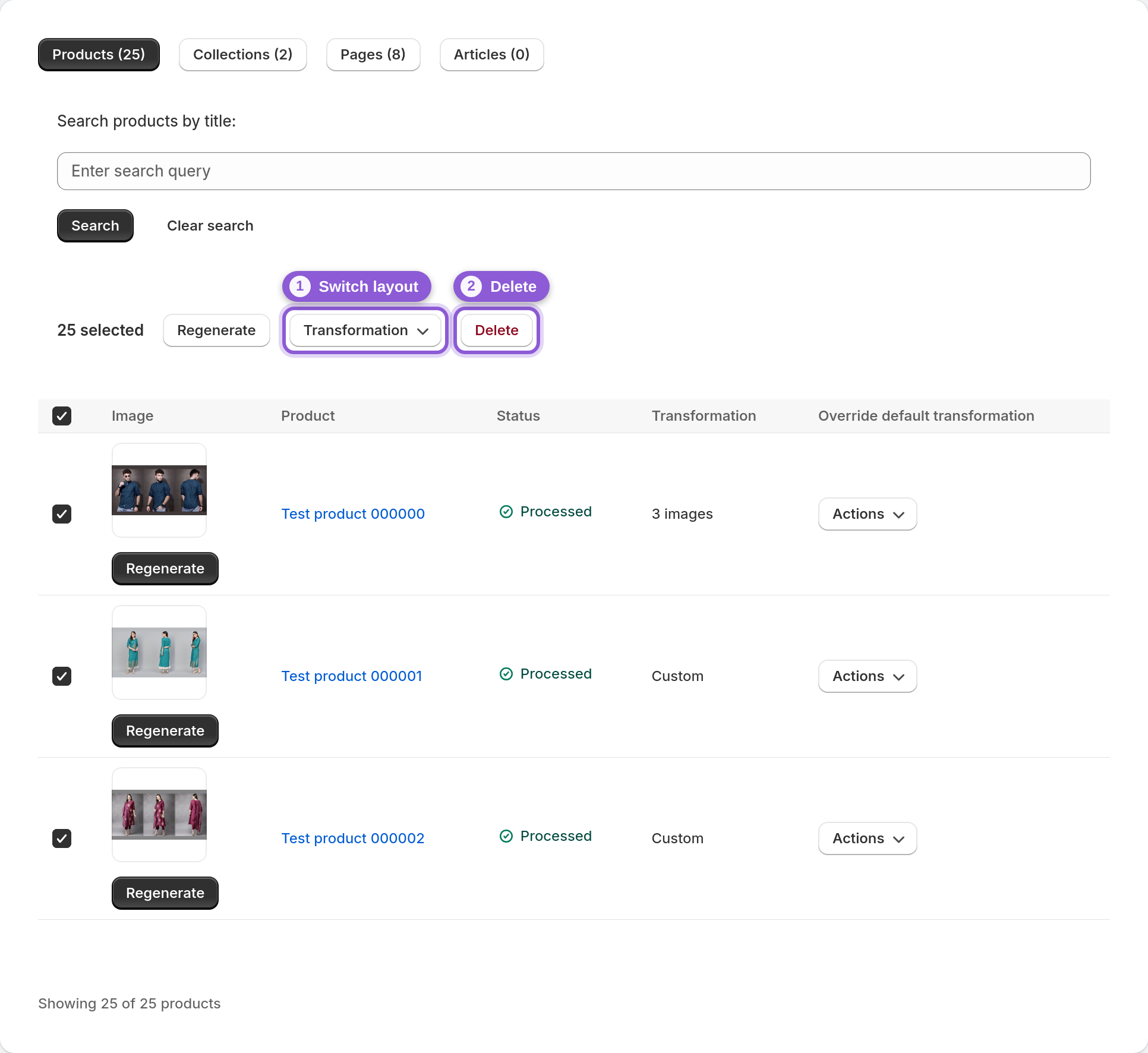Open Actions dropdown for Test product 000001
Viewport: 1148px width, 1053px height.
pyautogui.click(x=868, y=676)
